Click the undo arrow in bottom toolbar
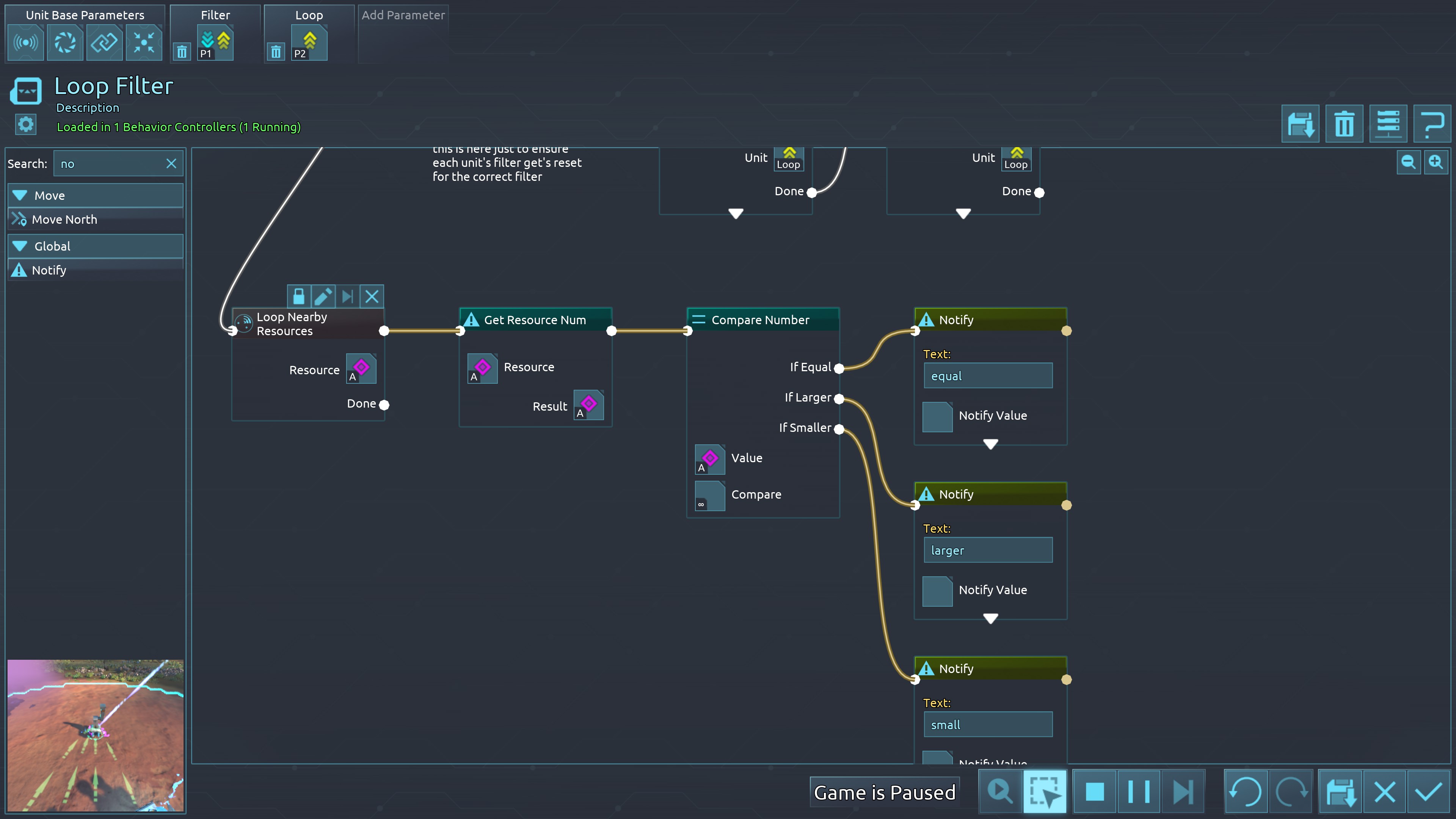The height and width of the screenshot is (819, 1456). coord(1245,791)
